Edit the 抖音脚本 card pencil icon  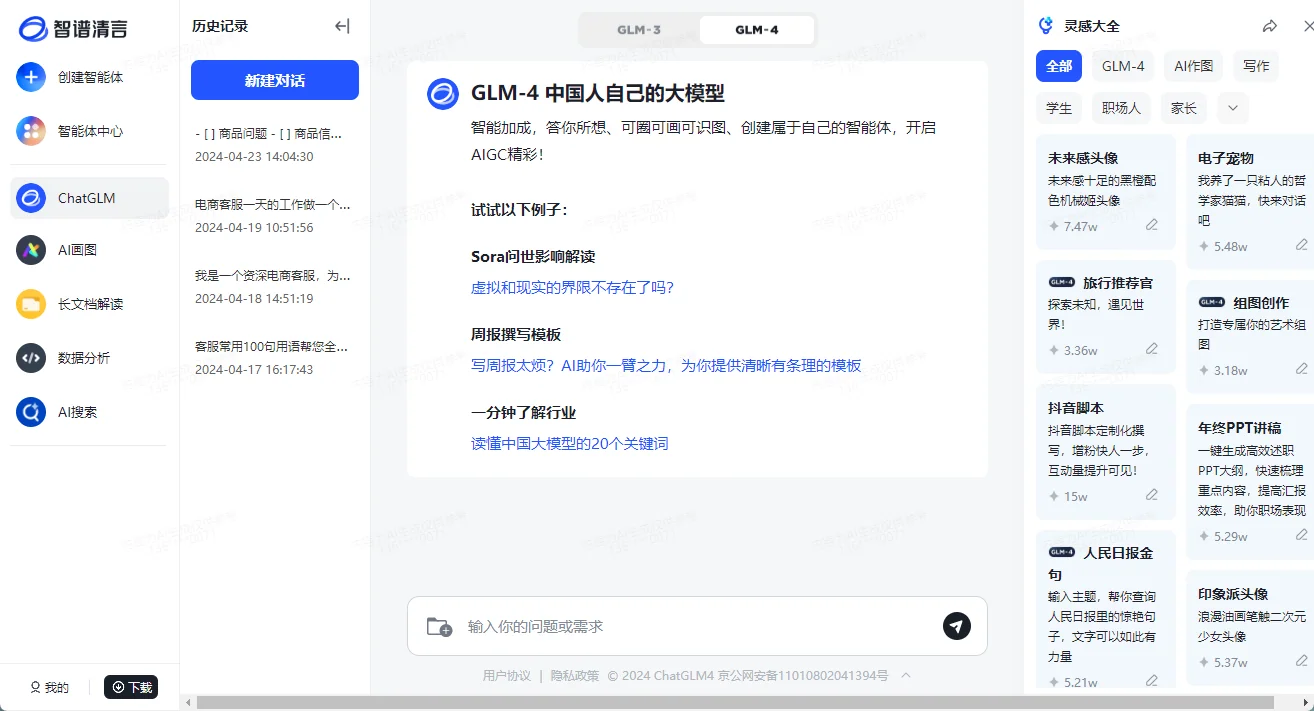click(x=1152, y=495)
